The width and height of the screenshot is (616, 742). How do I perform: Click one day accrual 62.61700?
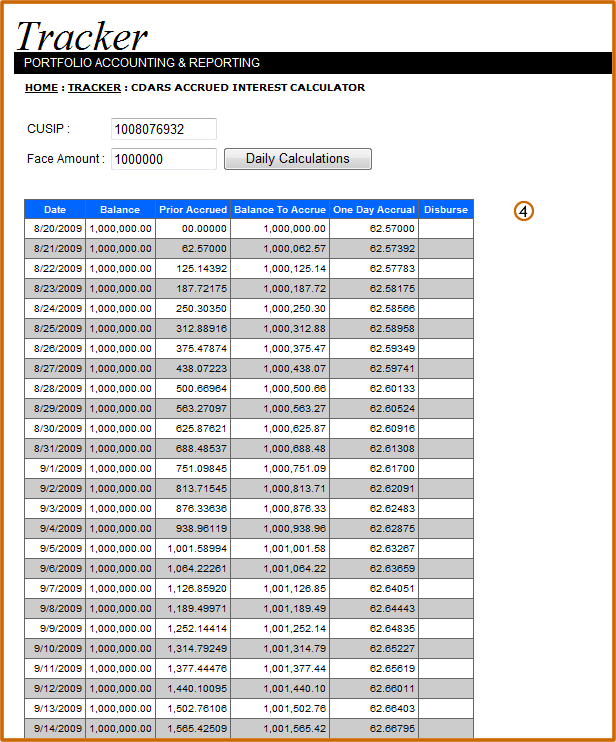coord(374,468)
